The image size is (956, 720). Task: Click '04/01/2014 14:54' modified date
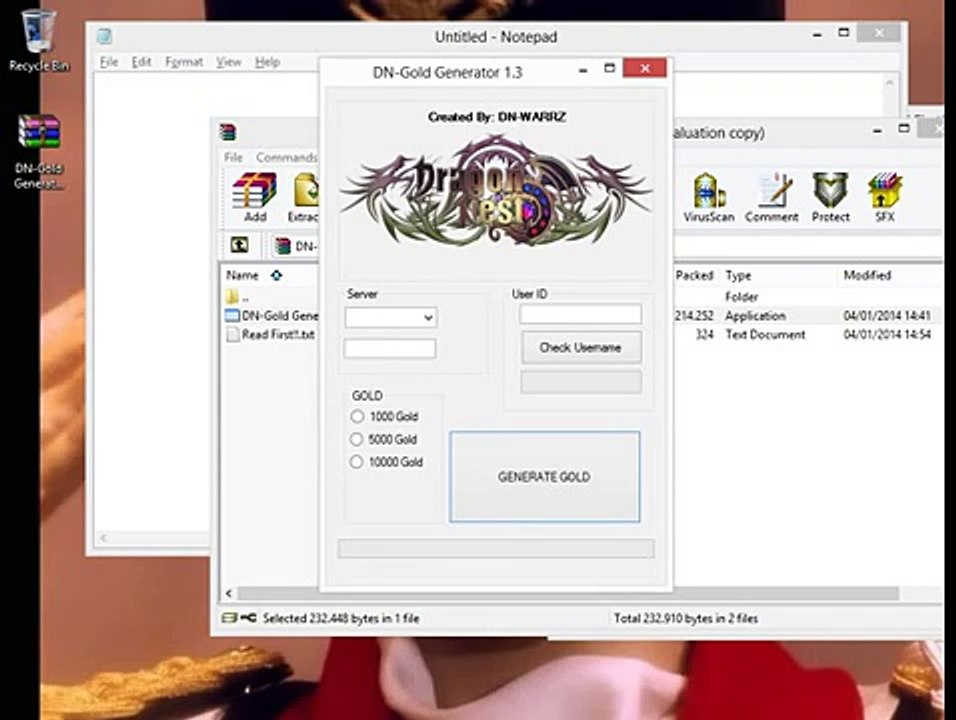tap(887, 335)
